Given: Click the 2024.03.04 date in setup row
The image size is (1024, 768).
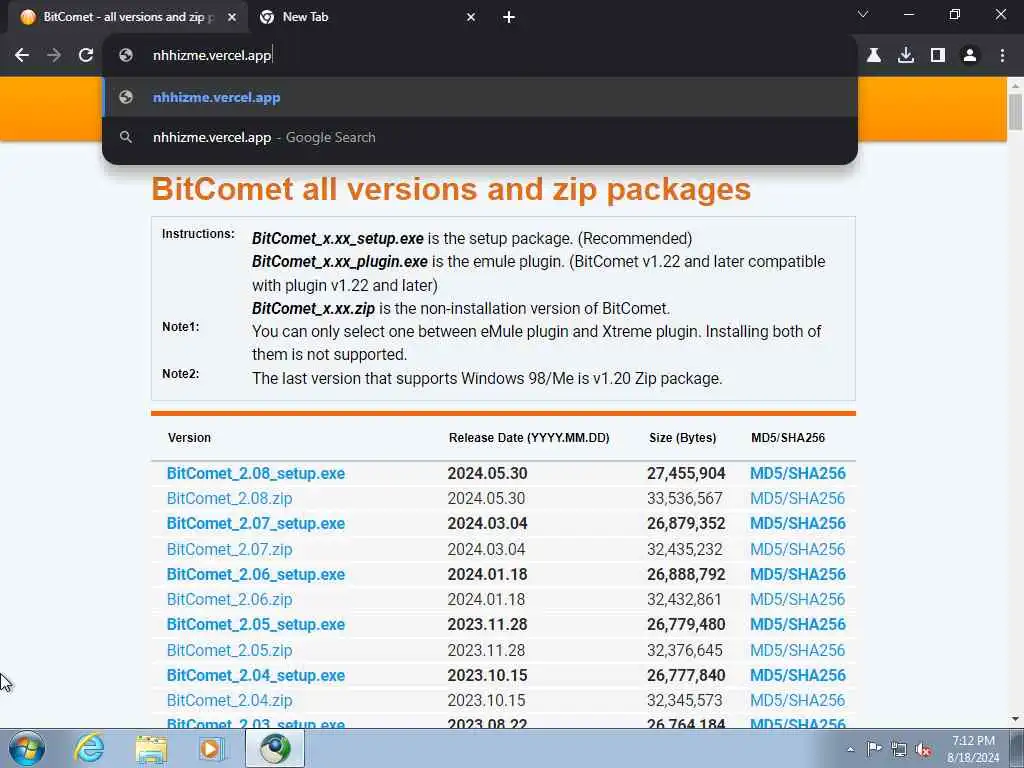Looking at the screenshot, I should coord(487,523).
